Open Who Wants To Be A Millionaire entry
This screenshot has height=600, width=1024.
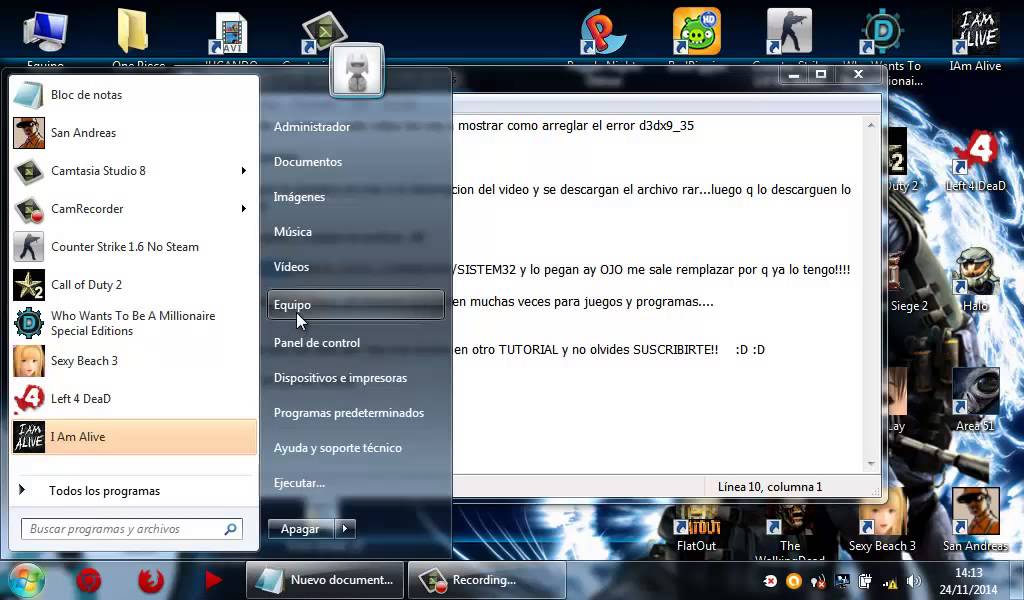click(134, 323)
